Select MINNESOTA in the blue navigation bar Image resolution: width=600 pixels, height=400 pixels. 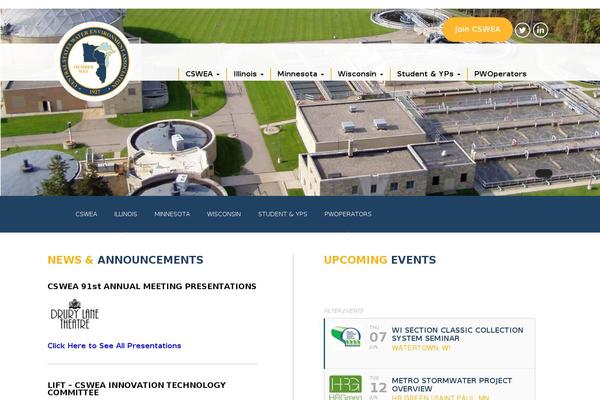[x=172, y=214]
